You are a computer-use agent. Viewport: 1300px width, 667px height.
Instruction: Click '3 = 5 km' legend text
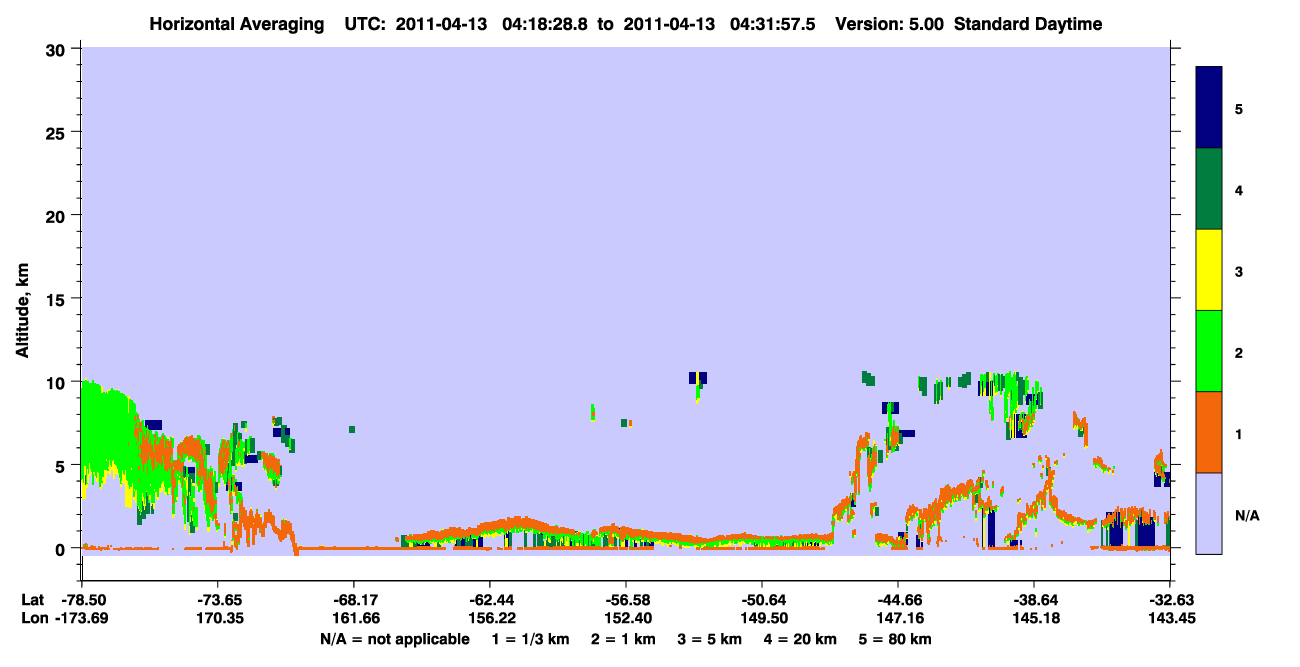(x=710, y=639)
